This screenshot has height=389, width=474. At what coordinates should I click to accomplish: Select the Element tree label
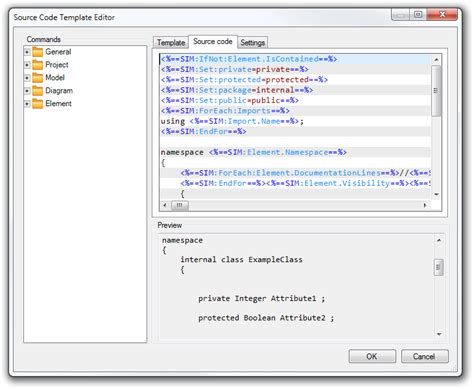(58, 104)
